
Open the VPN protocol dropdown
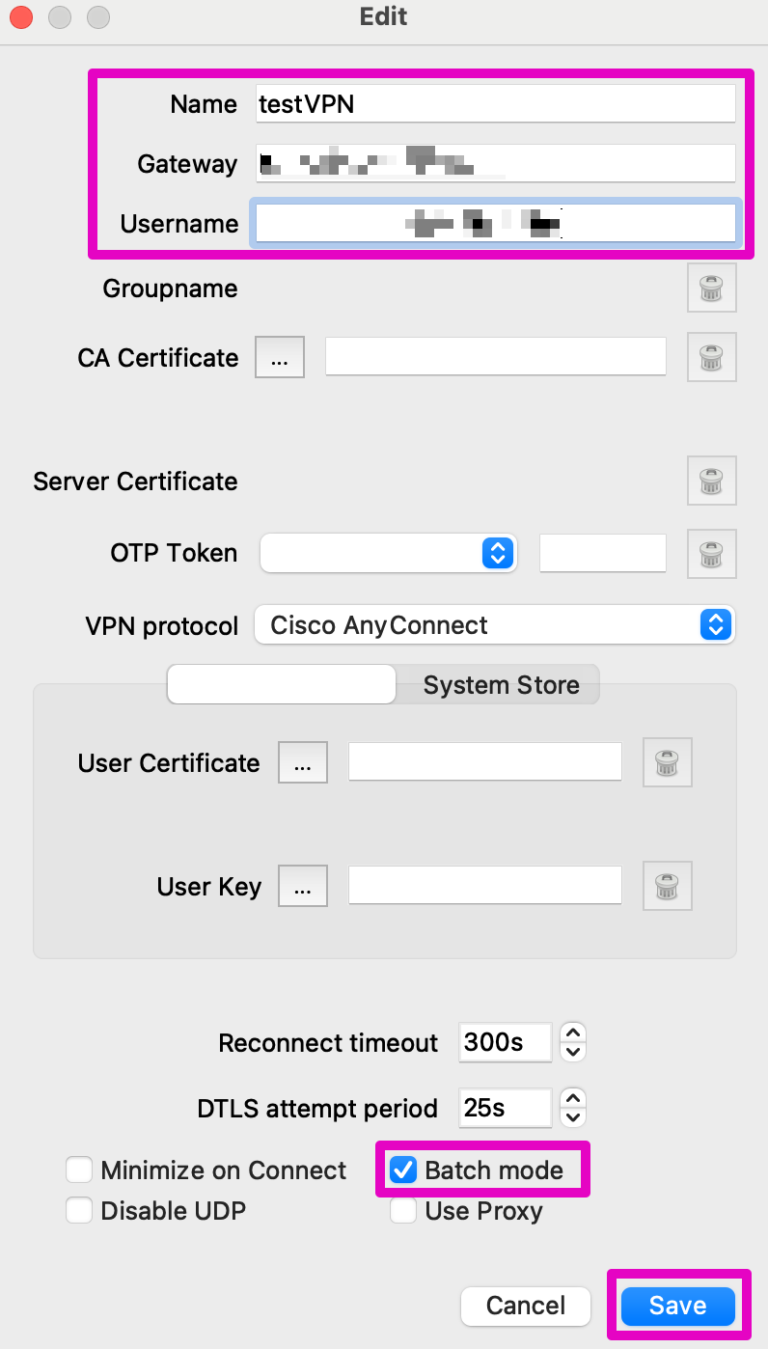point(494,626)
